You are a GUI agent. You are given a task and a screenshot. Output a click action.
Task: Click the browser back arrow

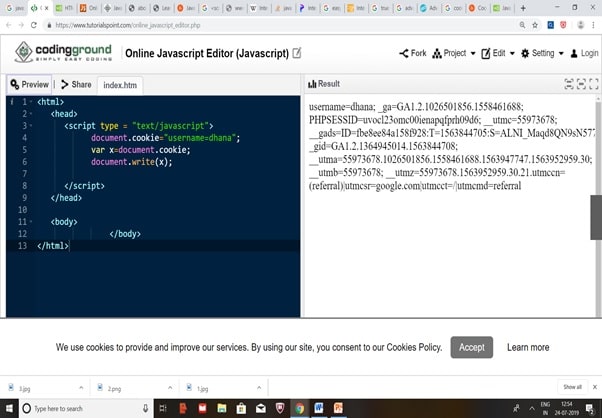pos(8,25)
